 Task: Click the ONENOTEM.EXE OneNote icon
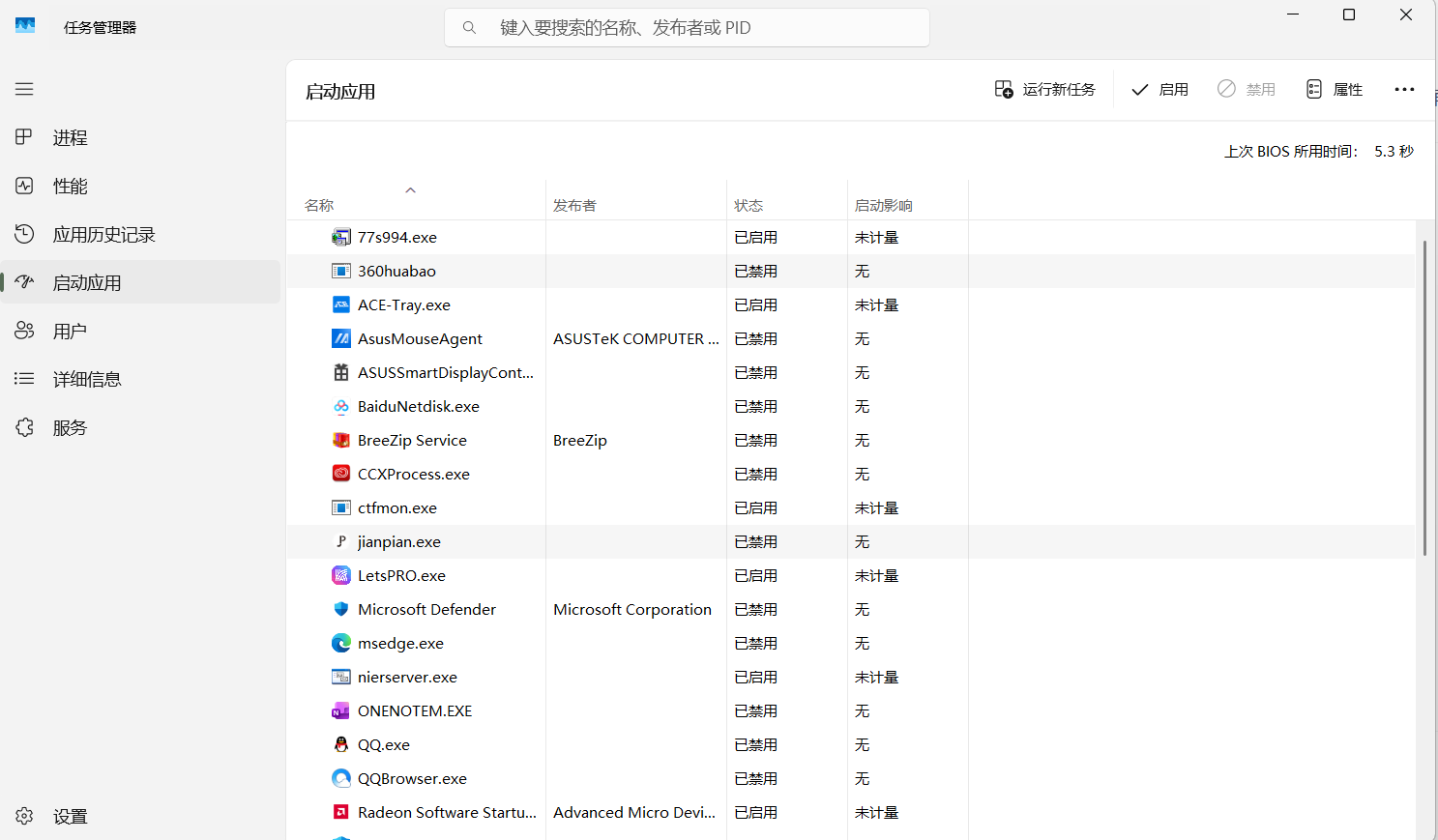point(341,710)
